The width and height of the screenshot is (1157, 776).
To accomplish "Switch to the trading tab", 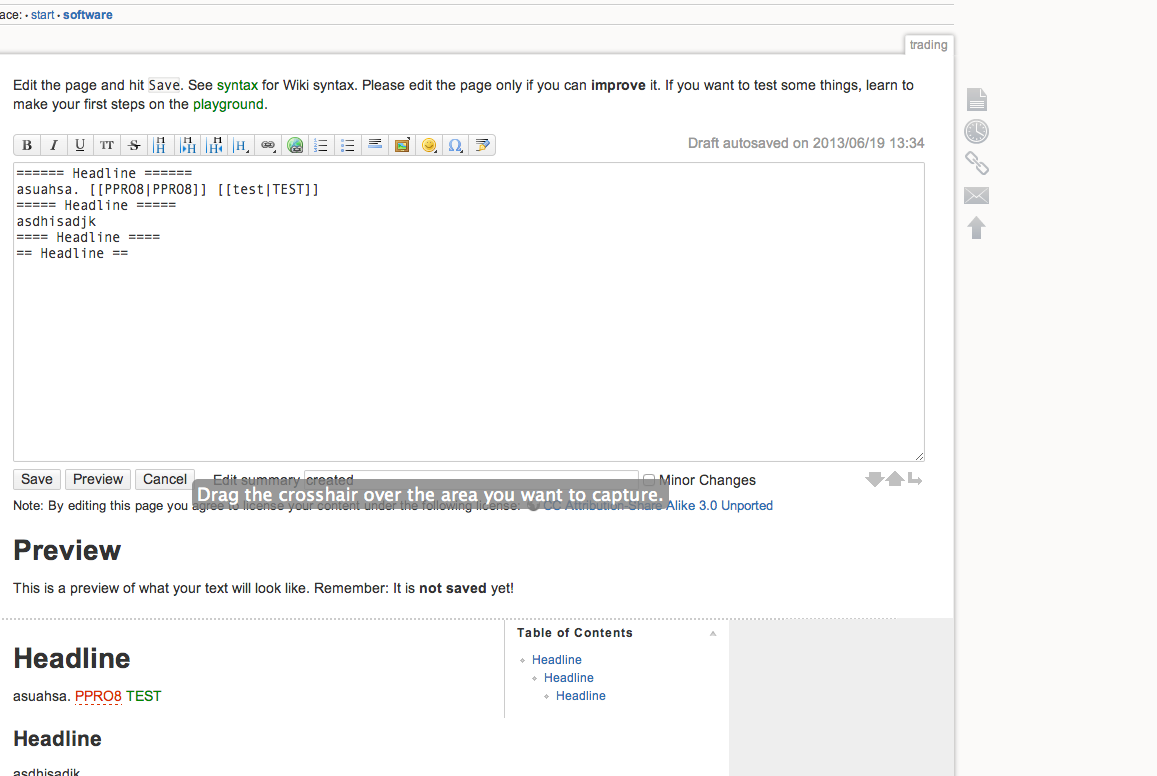I will coord(928,44).
